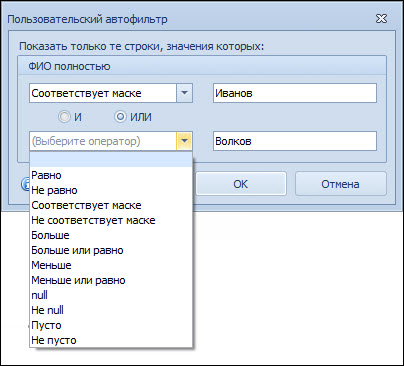The image size is (404, 366).
Task: Choose Пусто from operator list
Action: coord(111,325)
